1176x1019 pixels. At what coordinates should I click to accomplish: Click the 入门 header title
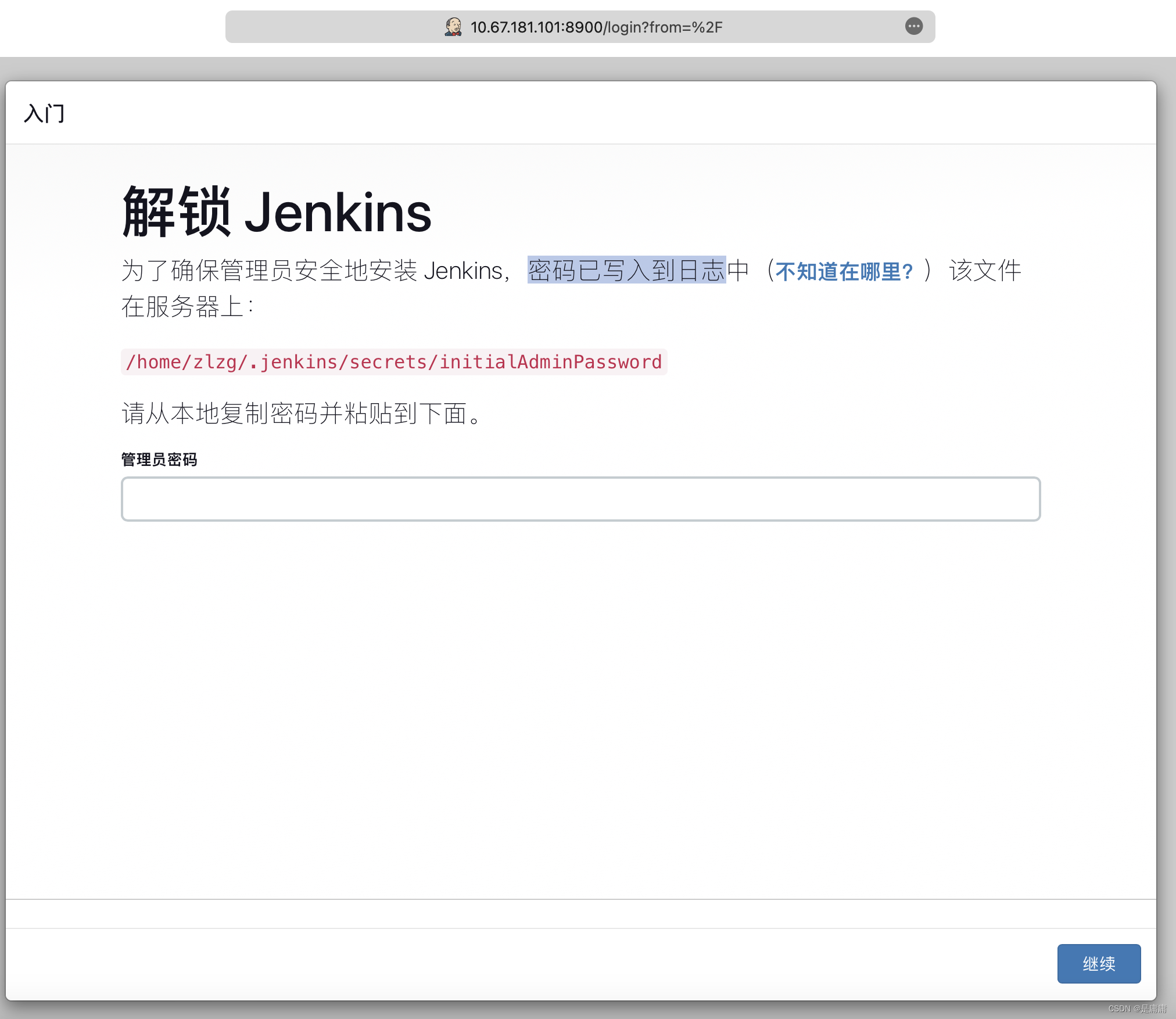click(44, 113)
